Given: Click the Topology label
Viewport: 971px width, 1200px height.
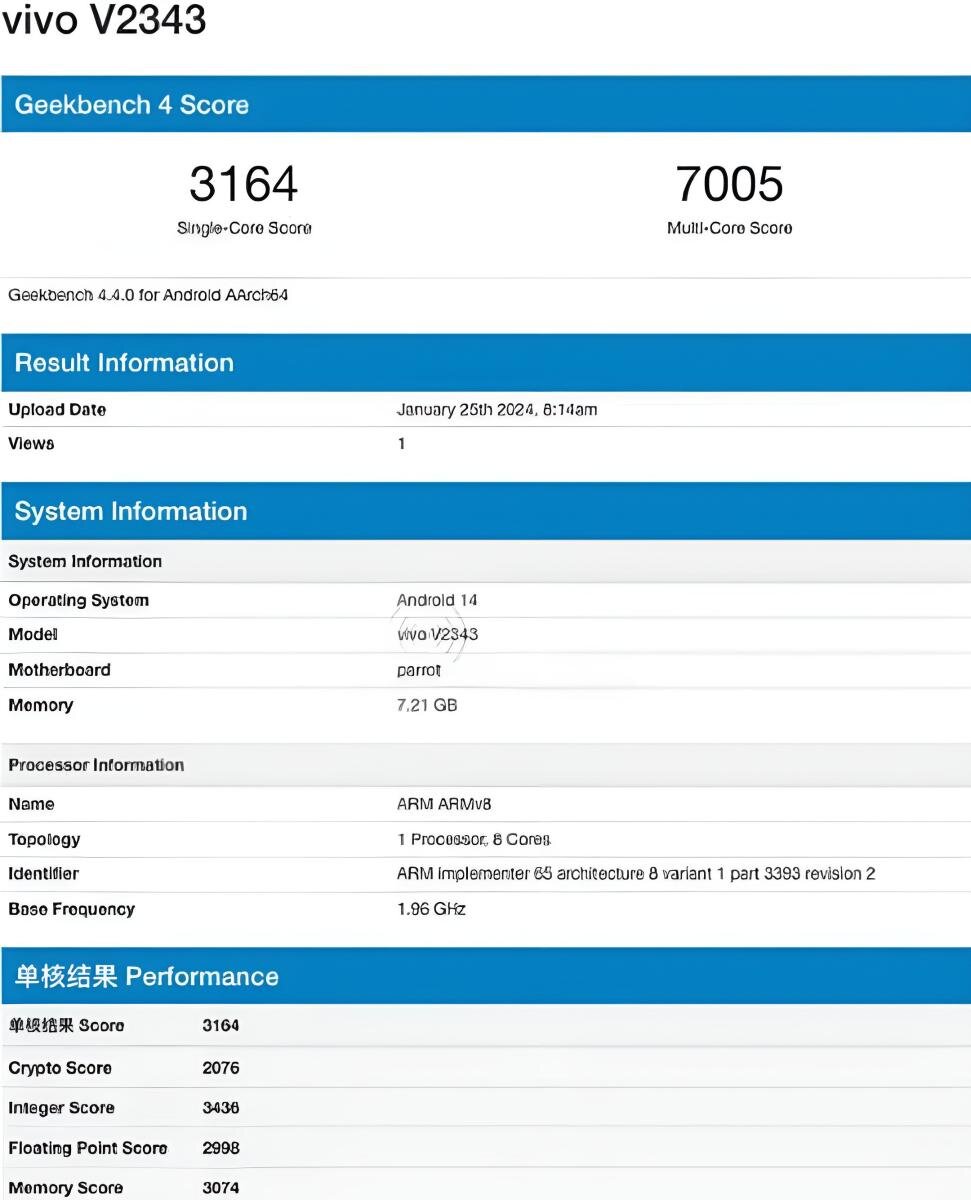Looking at the screenshot, I should click(44, 840).
